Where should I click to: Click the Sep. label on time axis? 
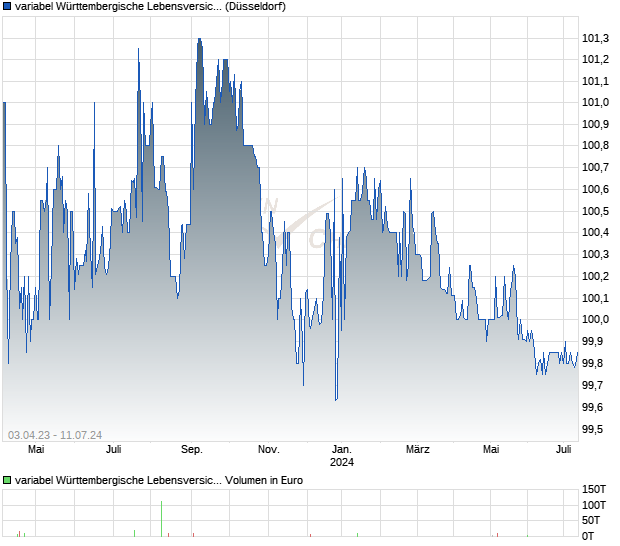(192, 449)
